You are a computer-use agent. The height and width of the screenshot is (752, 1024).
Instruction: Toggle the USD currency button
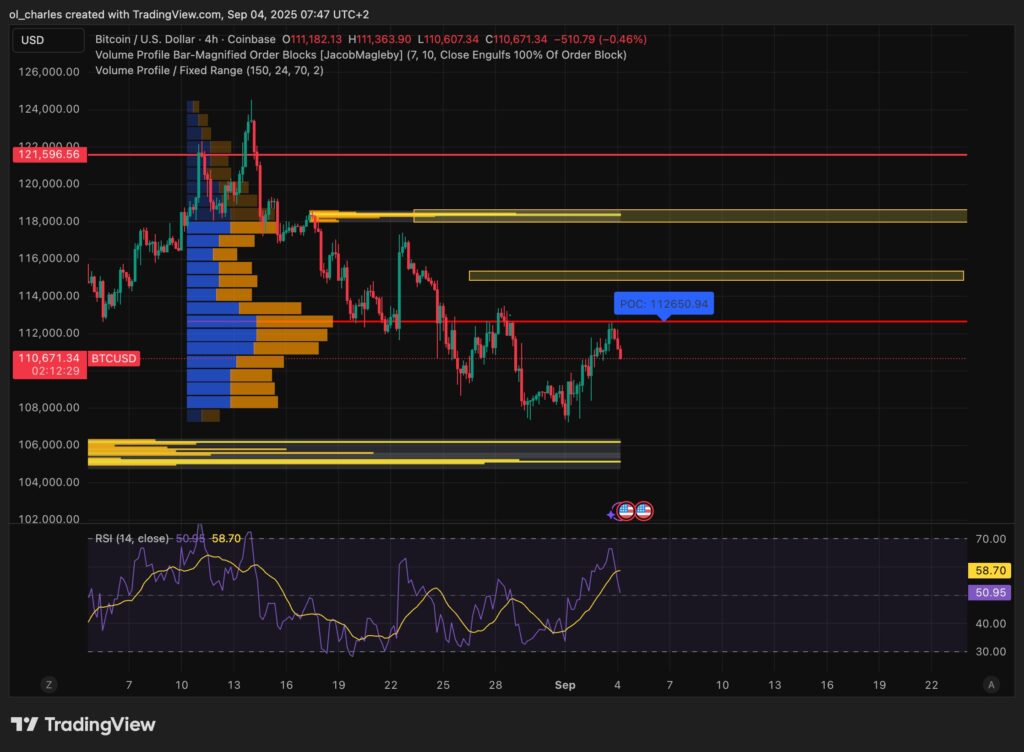pos(47,39)
